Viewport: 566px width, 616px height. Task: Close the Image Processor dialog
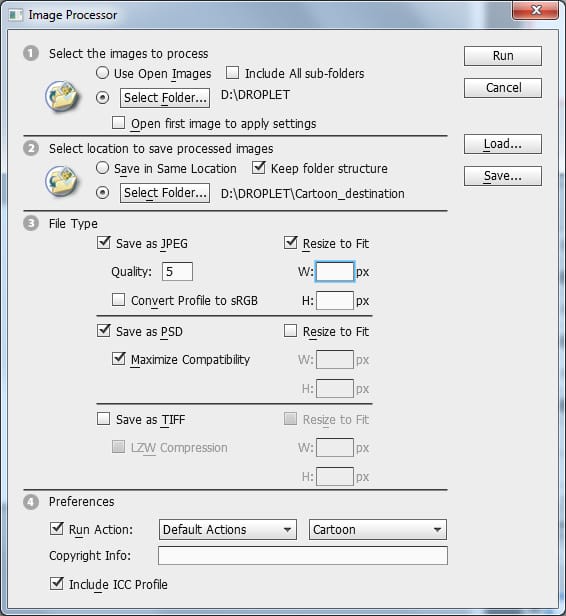[535, 9]
